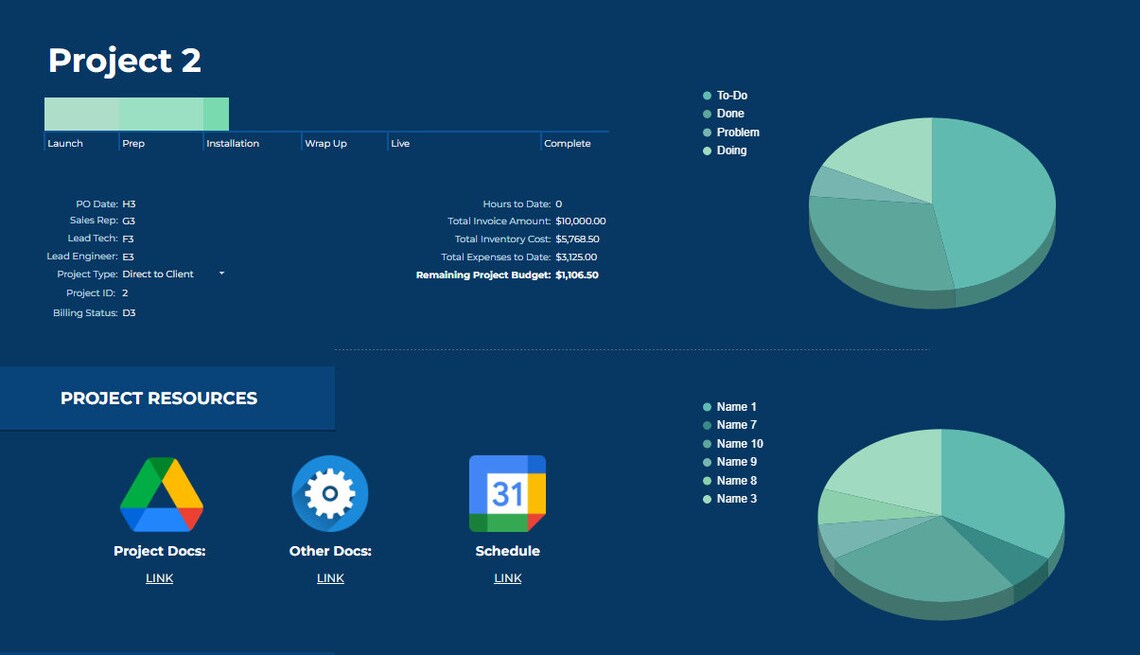Click the Name 10 legend dot
The height and width of the screenshot is (655, 1140).
tap(706, 443)
